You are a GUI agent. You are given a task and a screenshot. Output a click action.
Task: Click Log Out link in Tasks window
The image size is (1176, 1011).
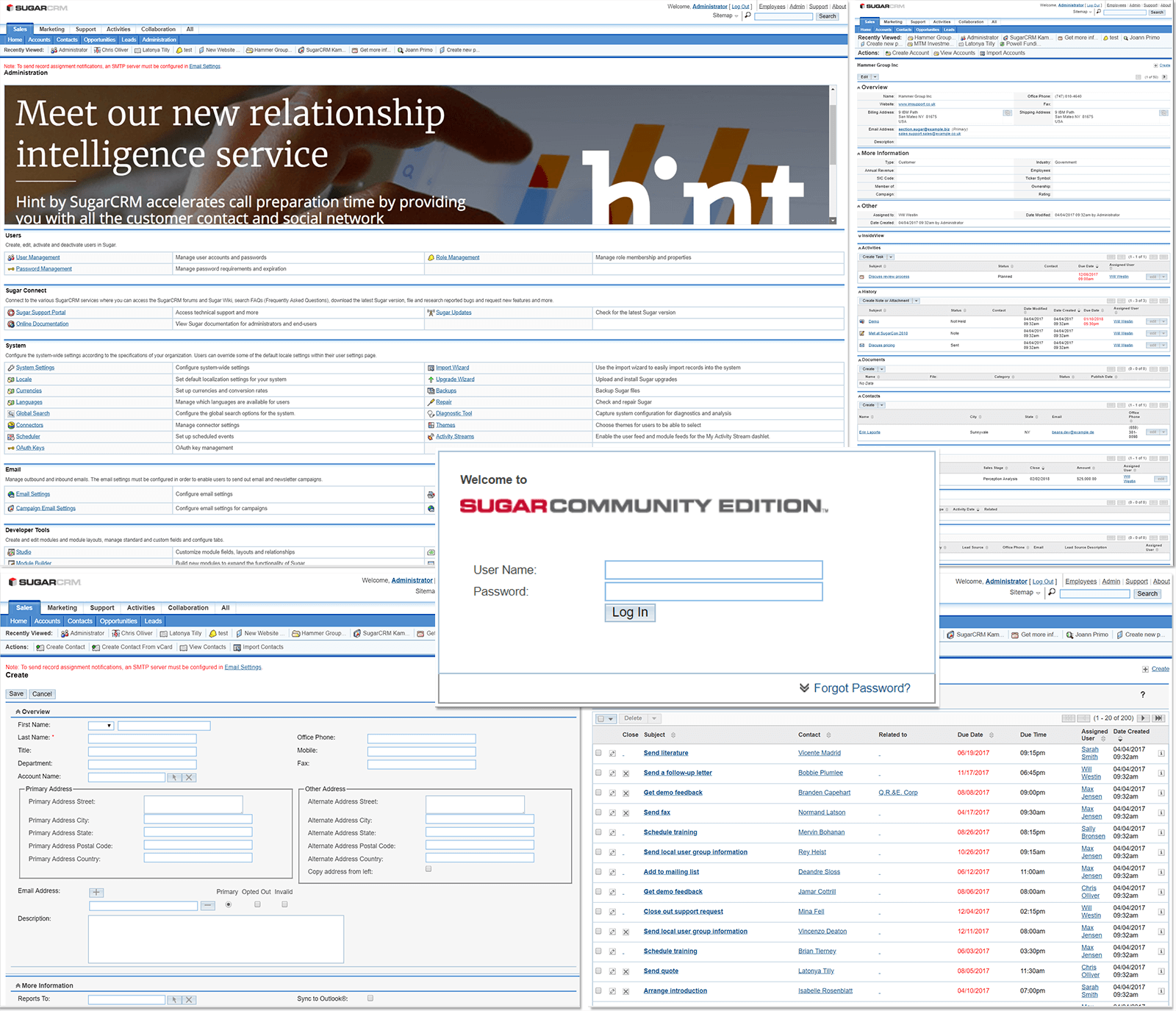point(1043,582)
